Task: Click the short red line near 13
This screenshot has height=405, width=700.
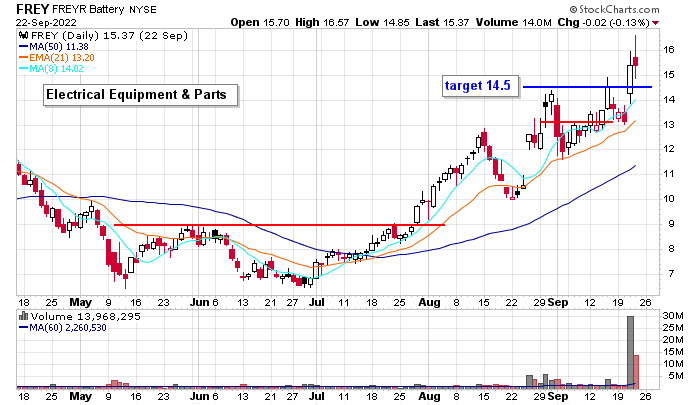Action: 576,121
